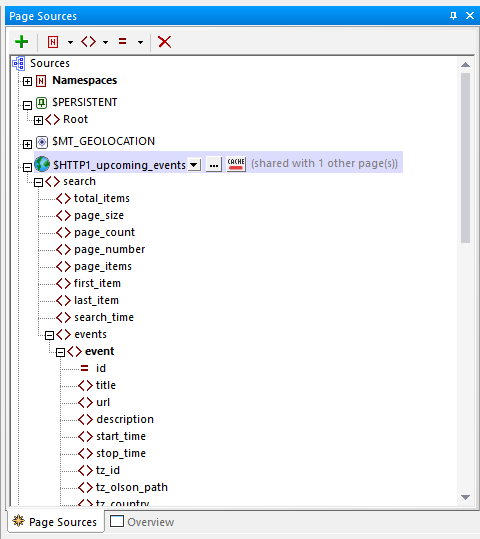Click the red X Delete icon
This screenshot has width=480, height=539.
point(164,42)
